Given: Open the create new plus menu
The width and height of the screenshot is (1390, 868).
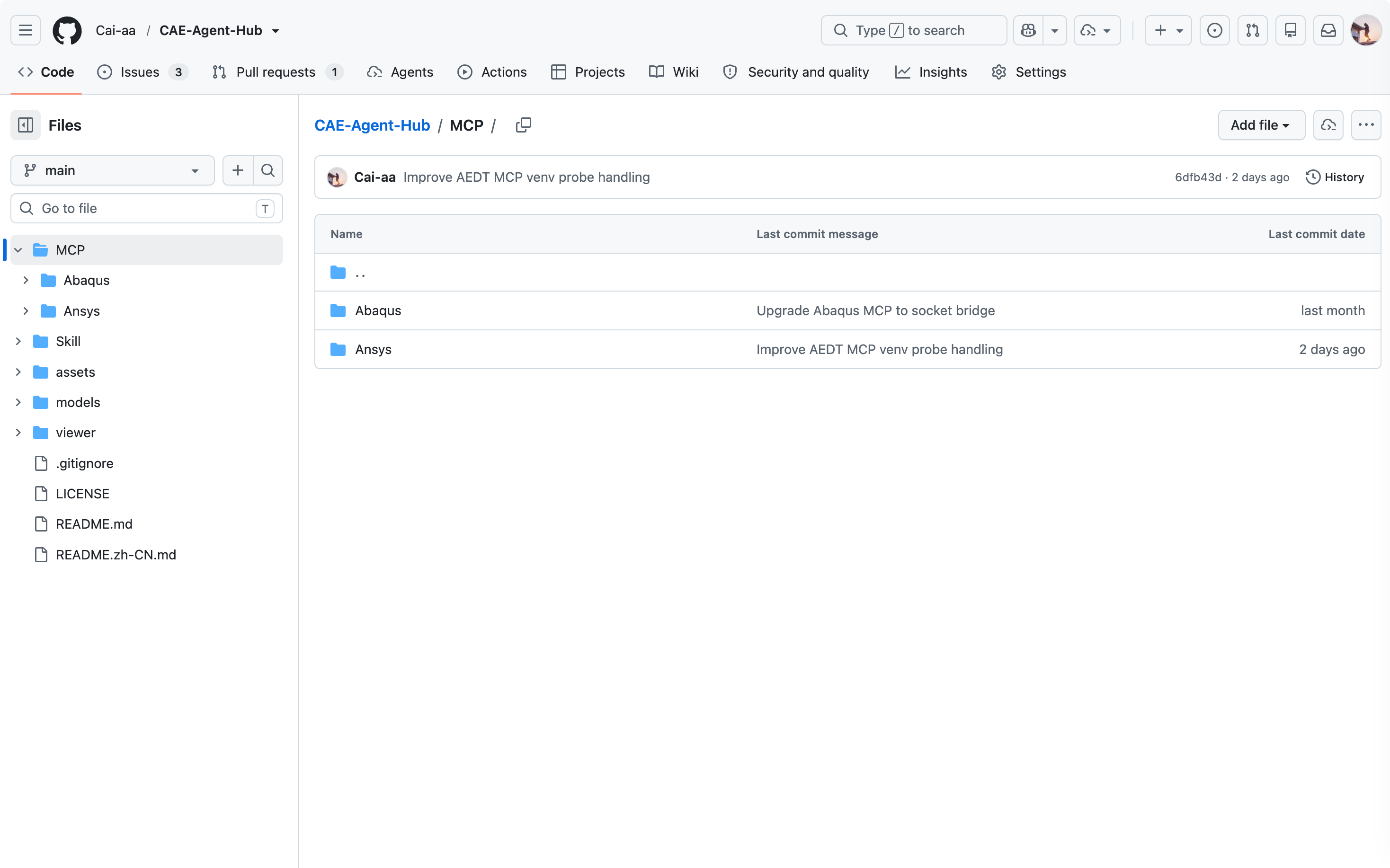Looking at the screenshot, I should (x=1168, y=30).
